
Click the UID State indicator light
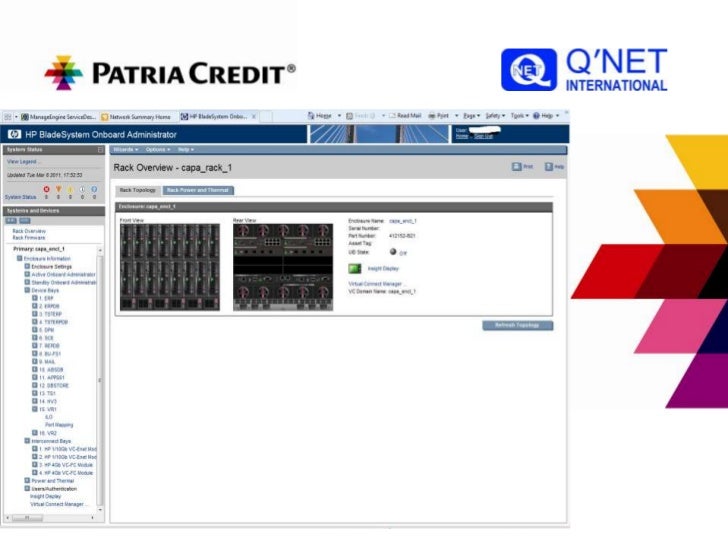pos(393,252)
